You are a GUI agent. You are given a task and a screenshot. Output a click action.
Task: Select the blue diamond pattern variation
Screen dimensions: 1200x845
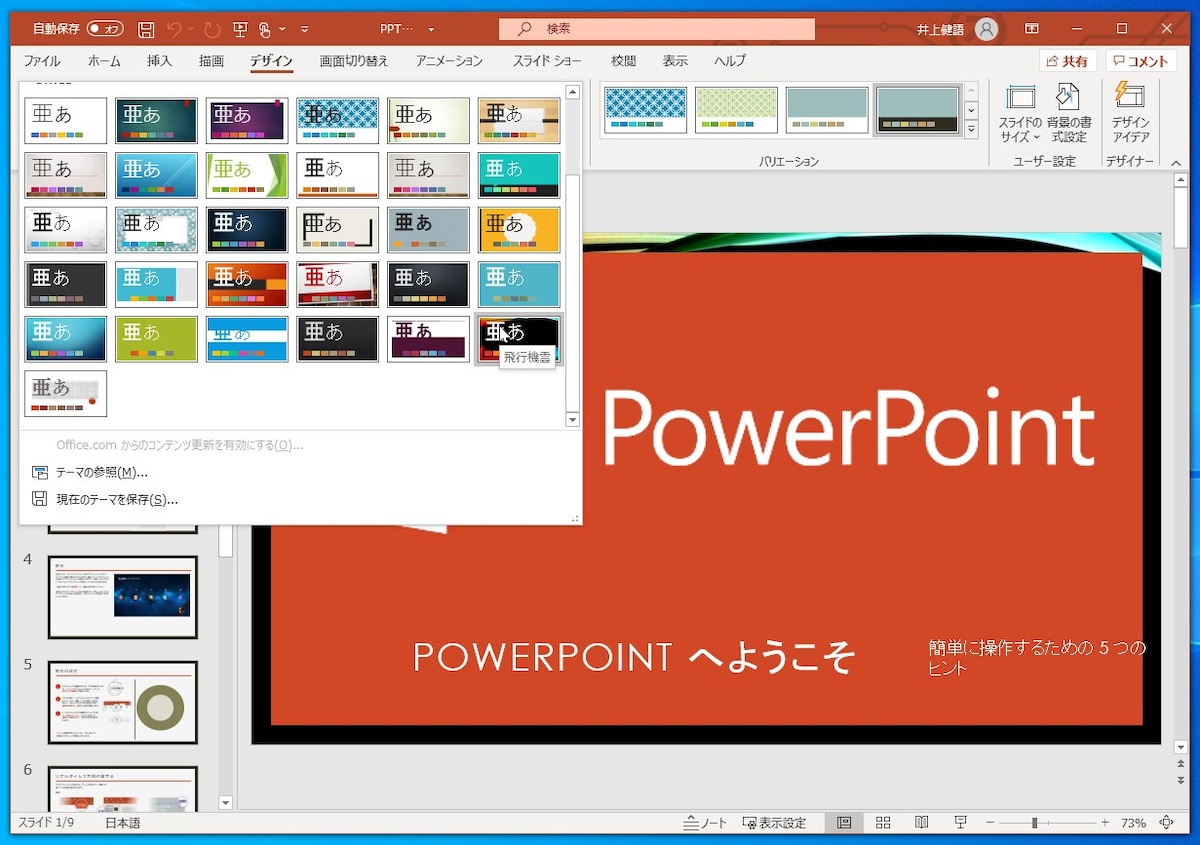646,110
